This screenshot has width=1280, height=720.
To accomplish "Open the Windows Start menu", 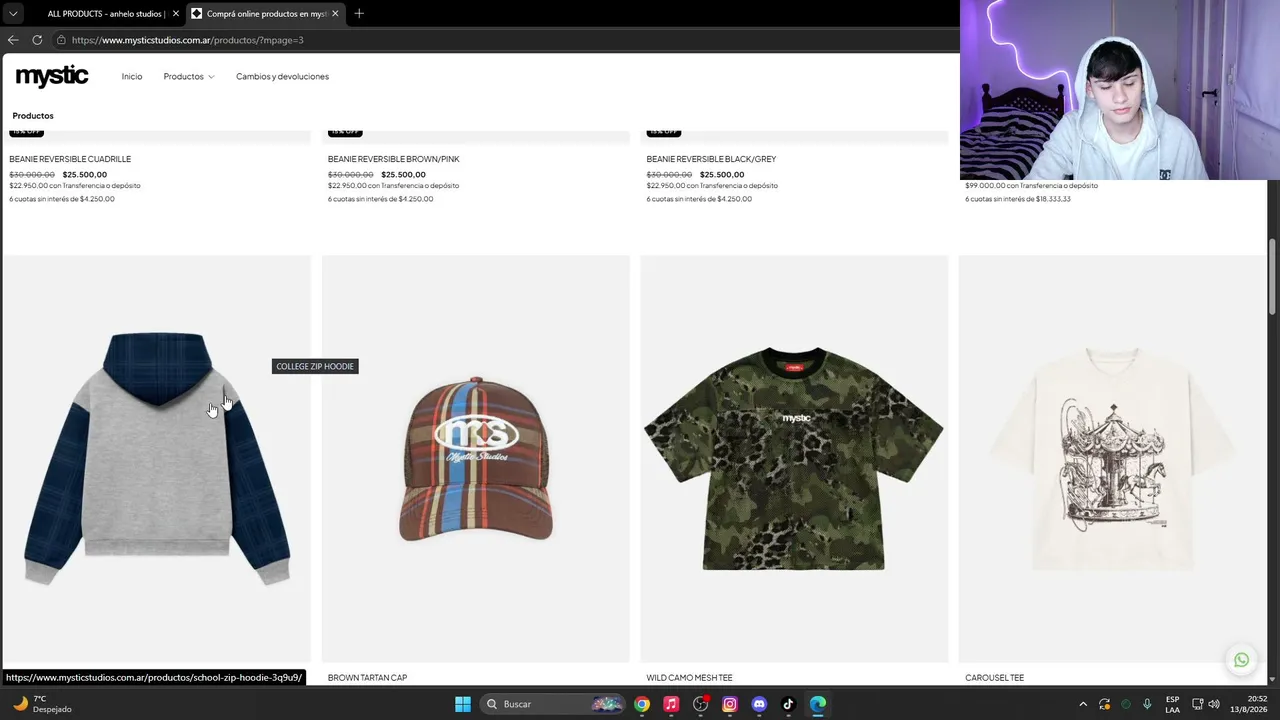I will click(x=462, y=704).
